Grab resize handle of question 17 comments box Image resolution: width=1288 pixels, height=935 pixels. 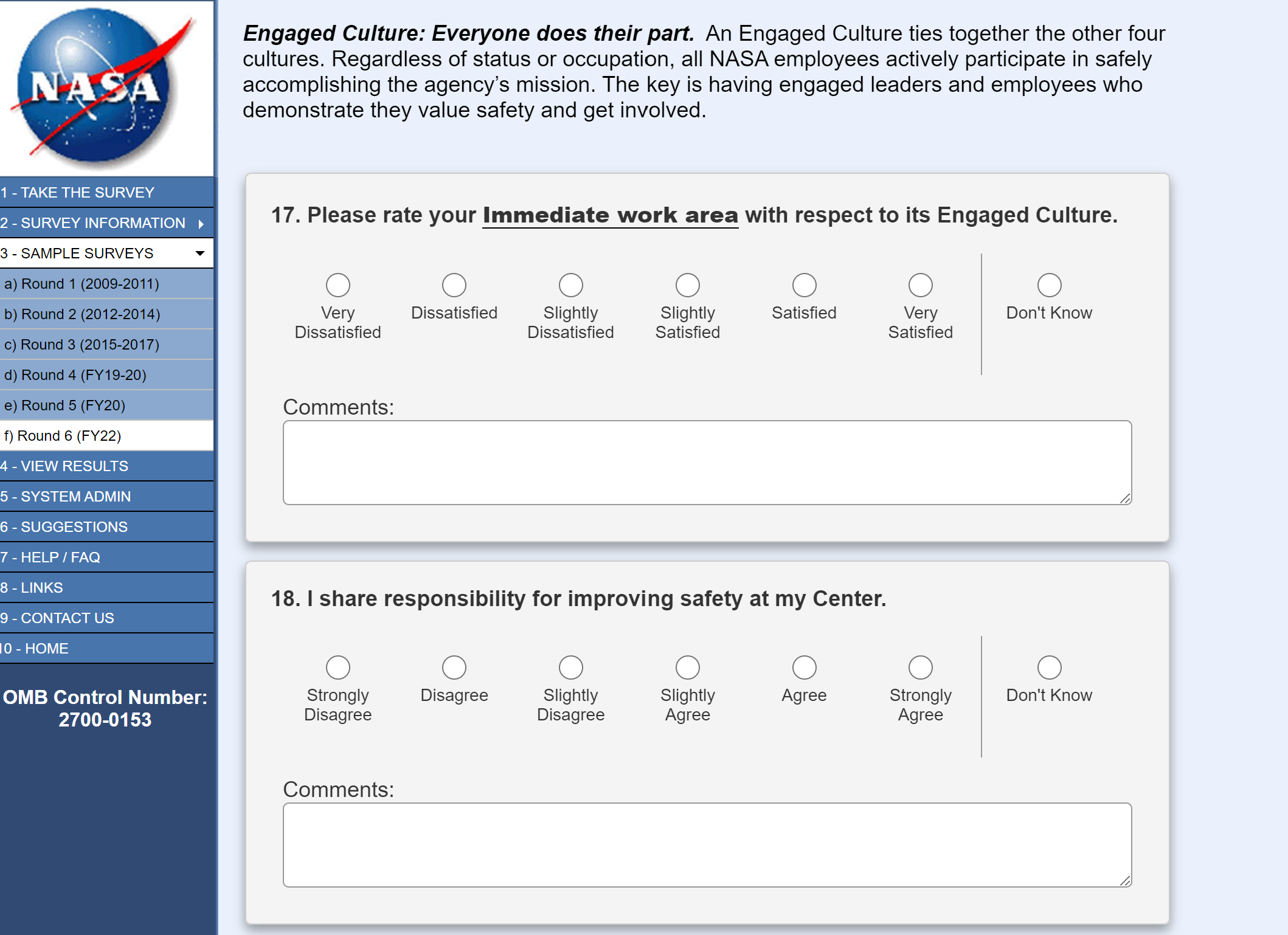point(1125,499)
